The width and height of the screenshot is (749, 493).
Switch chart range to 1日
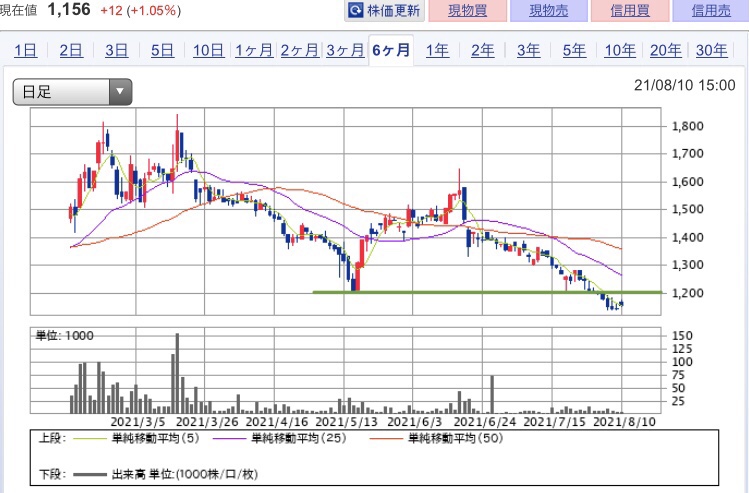[25, 50]
